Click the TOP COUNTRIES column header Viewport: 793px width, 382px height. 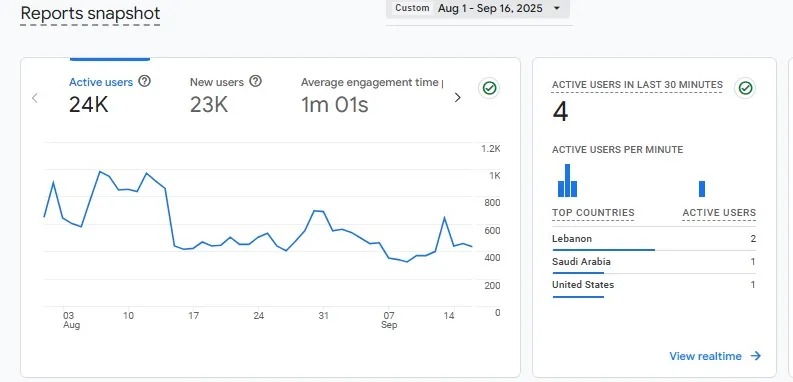tap(593, 213)
